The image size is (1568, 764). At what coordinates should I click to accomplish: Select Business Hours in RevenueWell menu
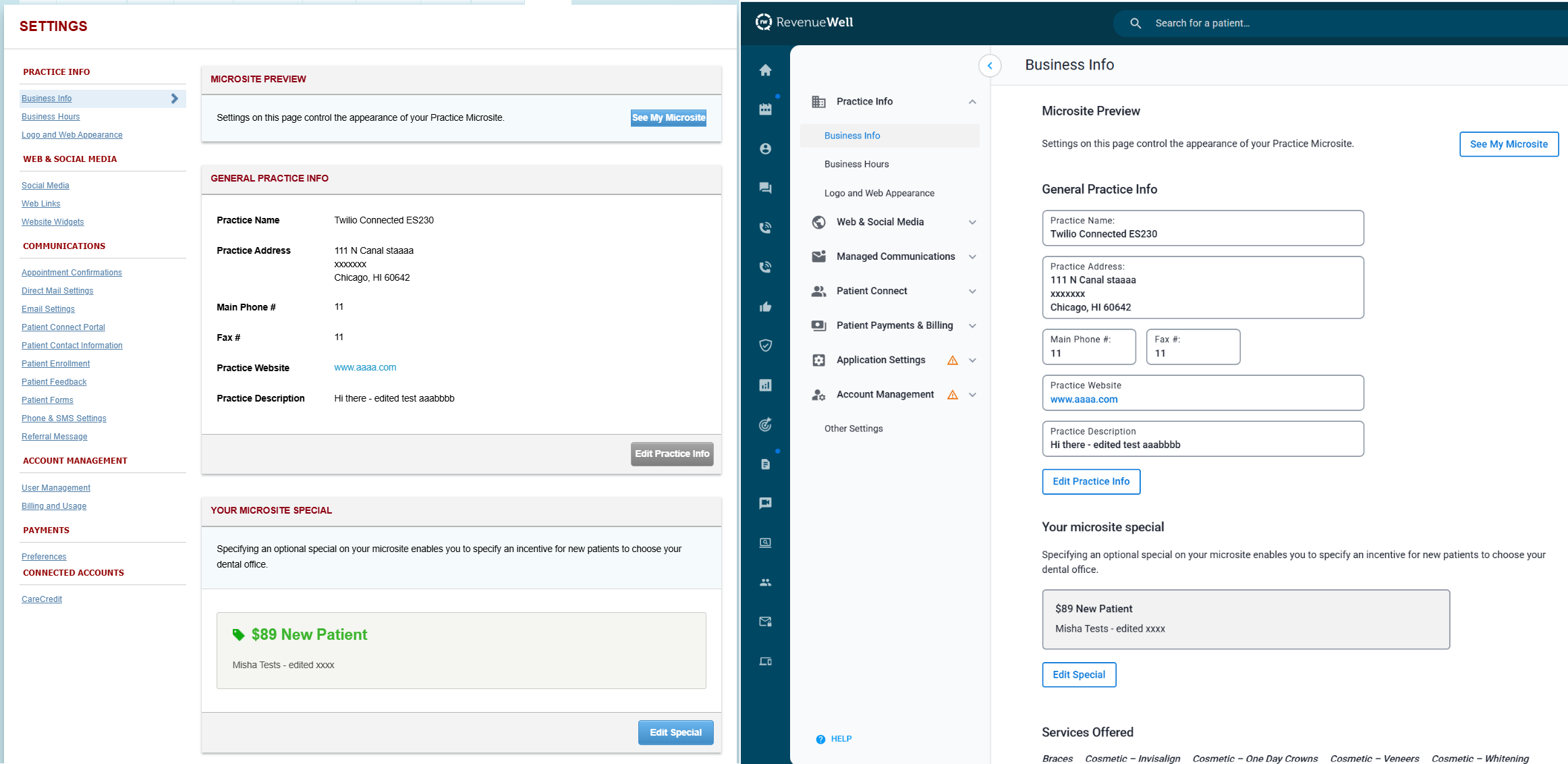pyautogui.click(x=856, y=164)
